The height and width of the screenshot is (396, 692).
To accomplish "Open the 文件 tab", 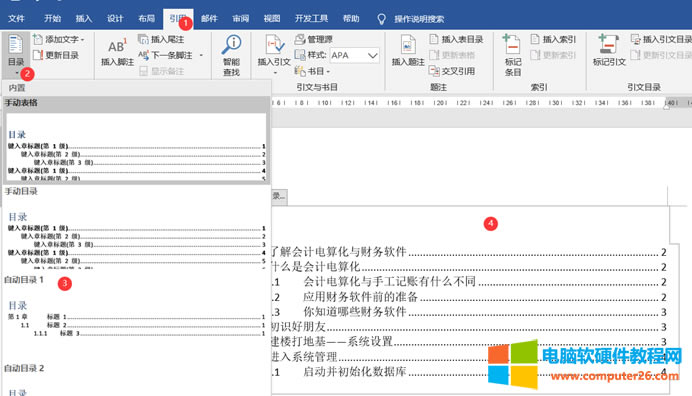I will point(16,19).
